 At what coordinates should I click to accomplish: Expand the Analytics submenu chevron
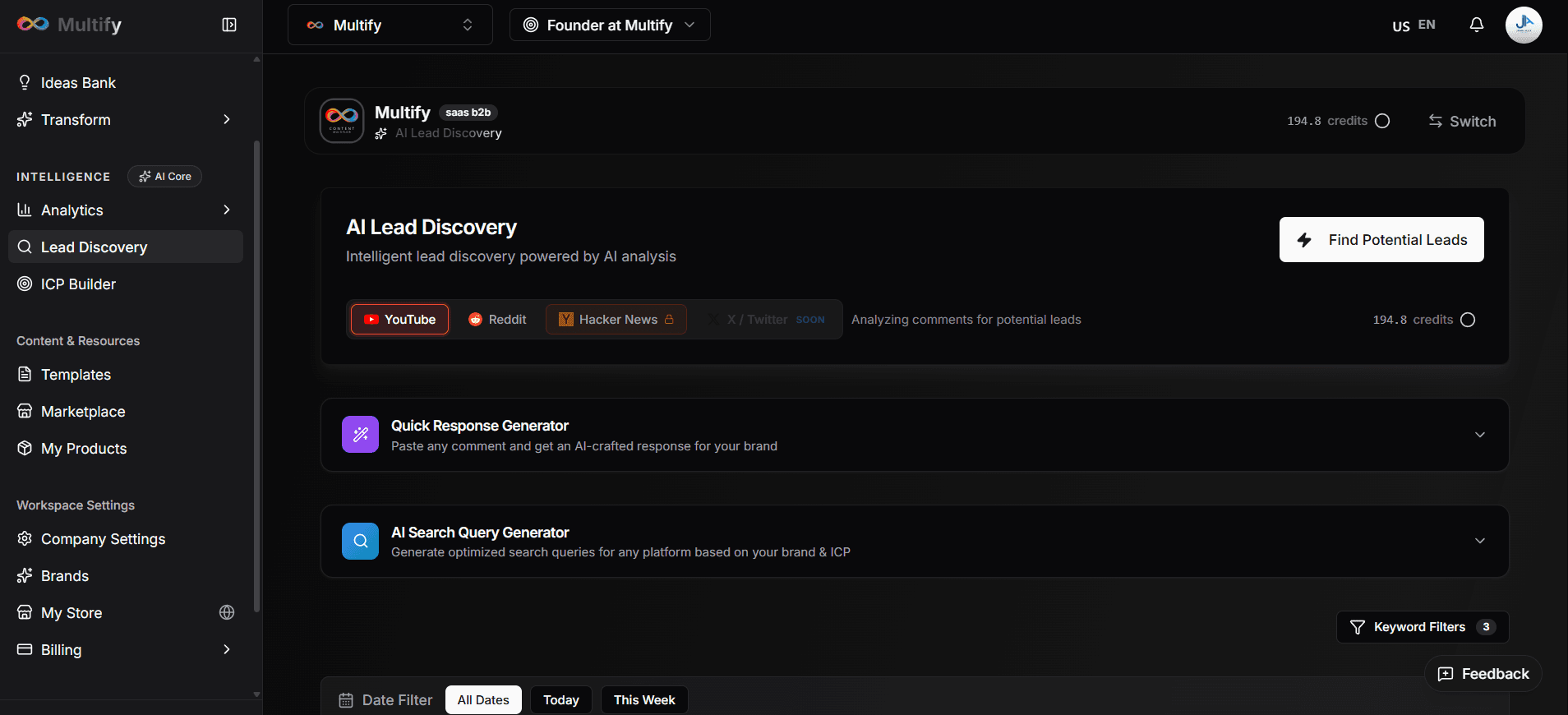[227, 210]
